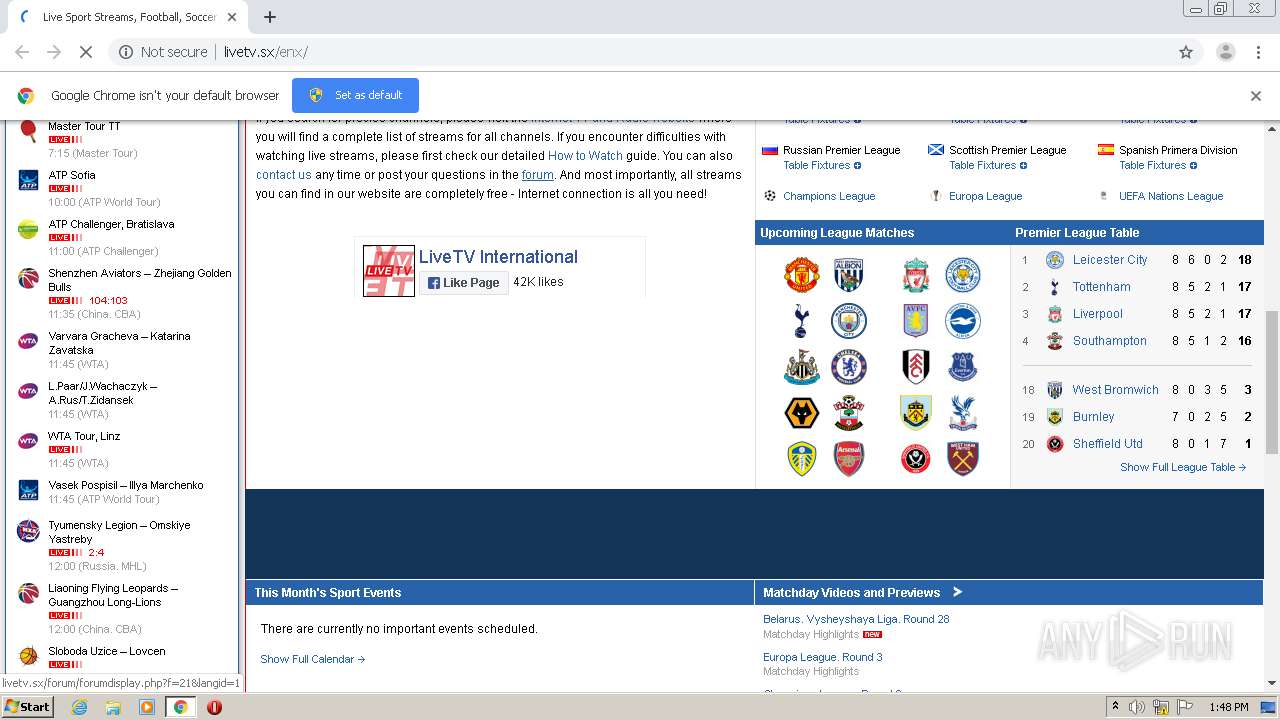Viewport: 1280px width, 720px height.
Task: Expand Russian Premier League Table Fixtures plus
Action: tap(857, 166)
